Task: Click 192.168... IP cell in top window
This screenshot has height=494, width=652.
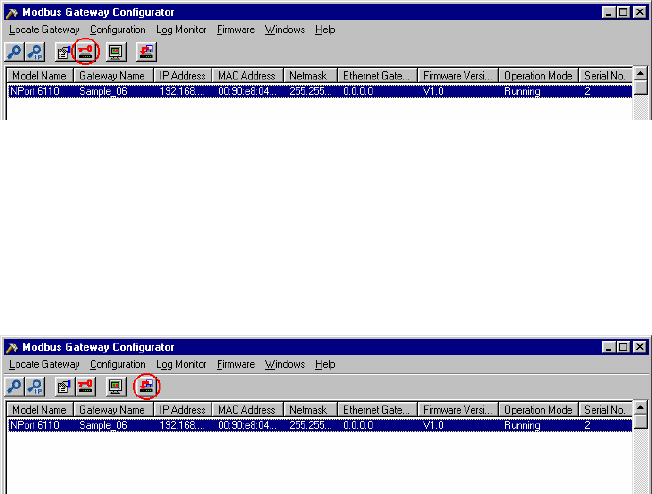Action: tap(182, 91)
